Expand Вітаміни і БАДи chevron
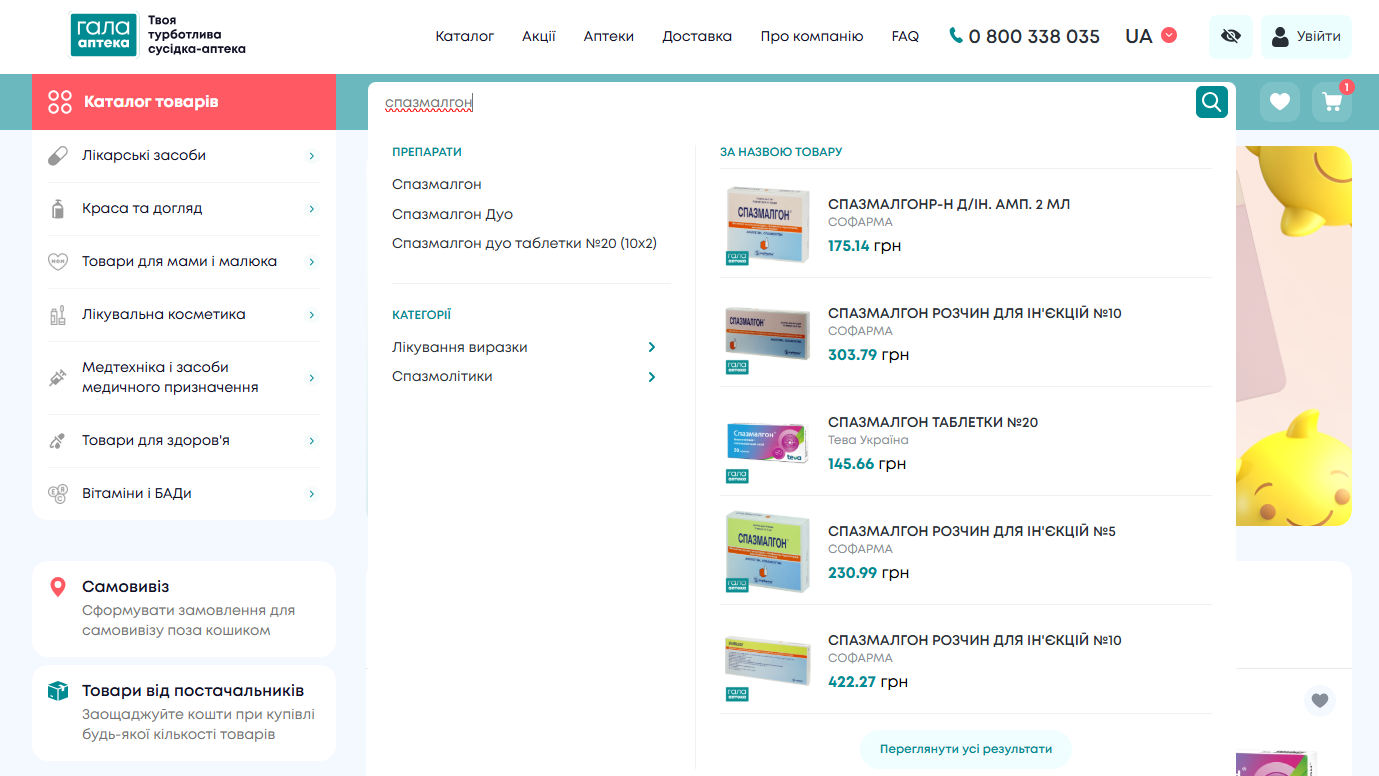This screenshot has width=1379, height=776. [312, 494]
